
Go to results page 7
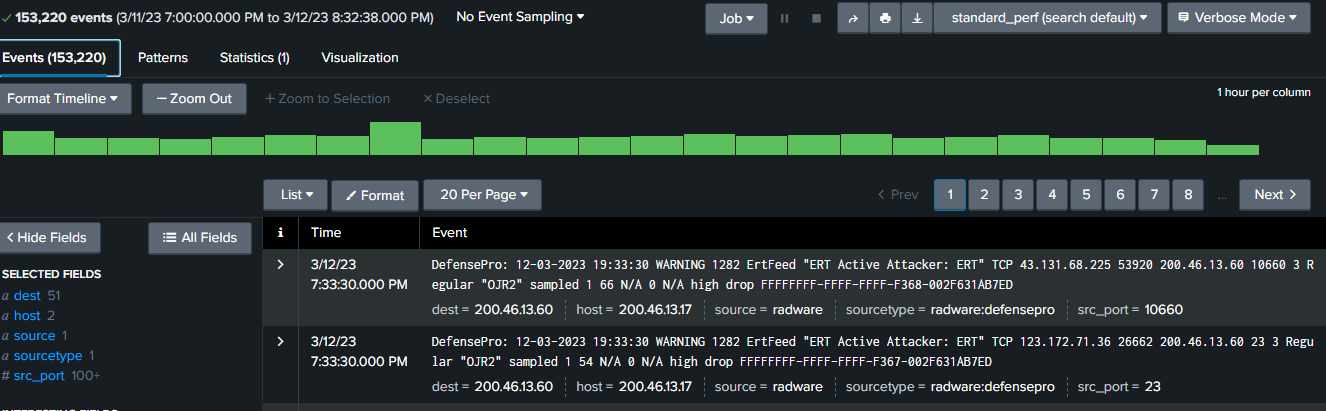point(1154,195)
